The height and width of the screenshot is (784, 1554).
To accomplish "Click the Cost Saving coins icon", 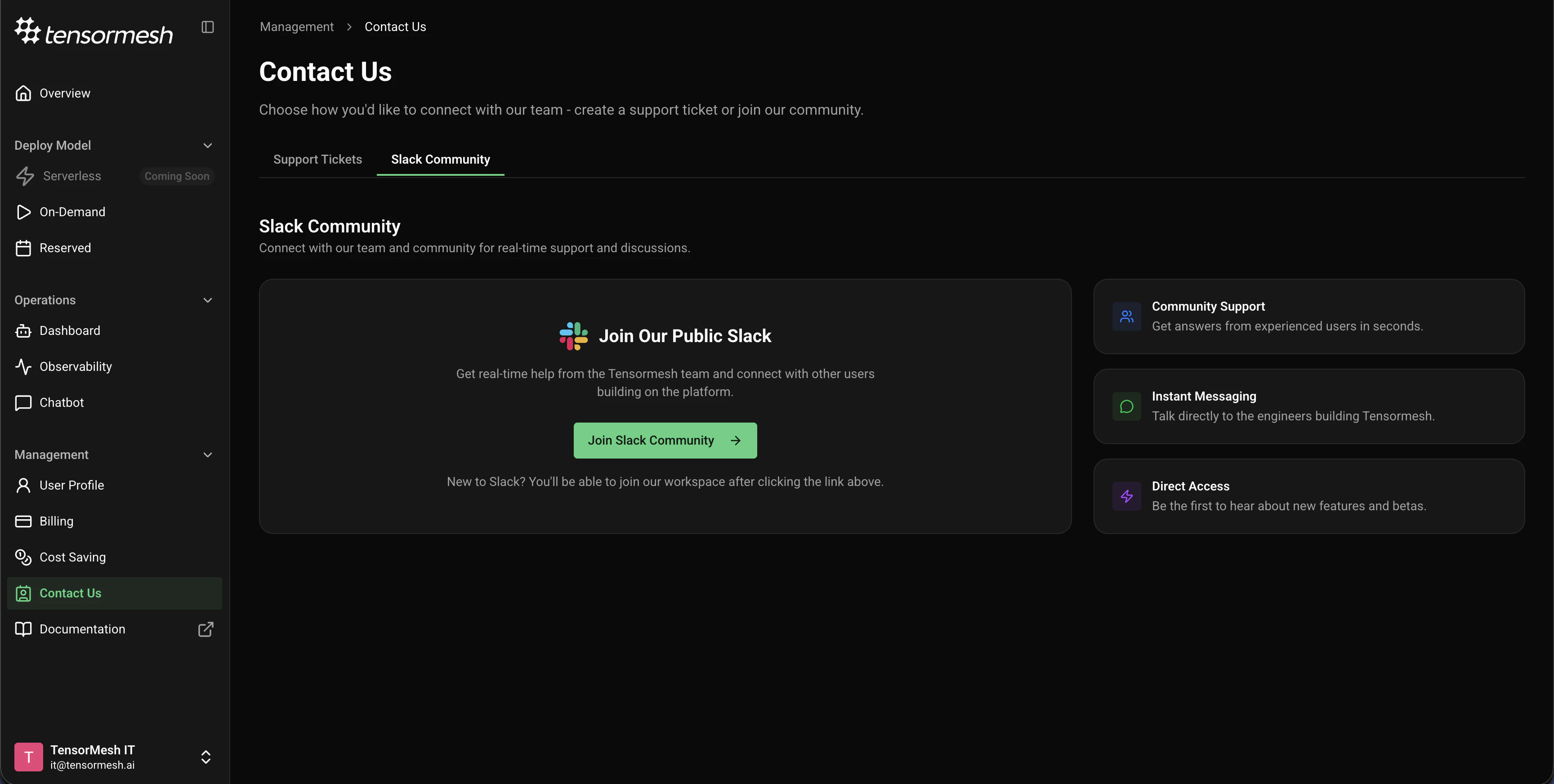I will 23,557.
